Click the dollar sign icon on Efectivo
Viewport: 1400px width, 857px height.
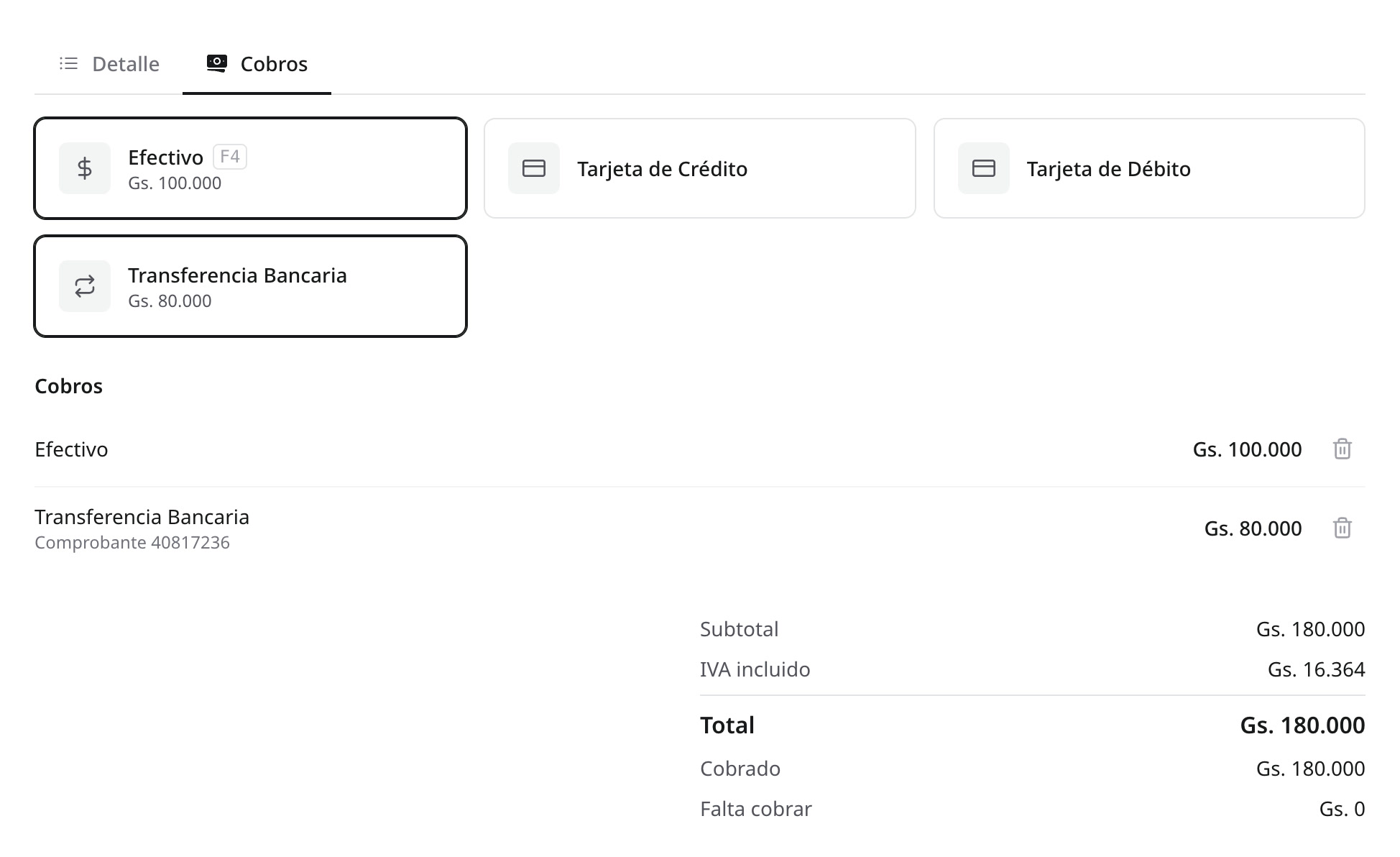85,168
